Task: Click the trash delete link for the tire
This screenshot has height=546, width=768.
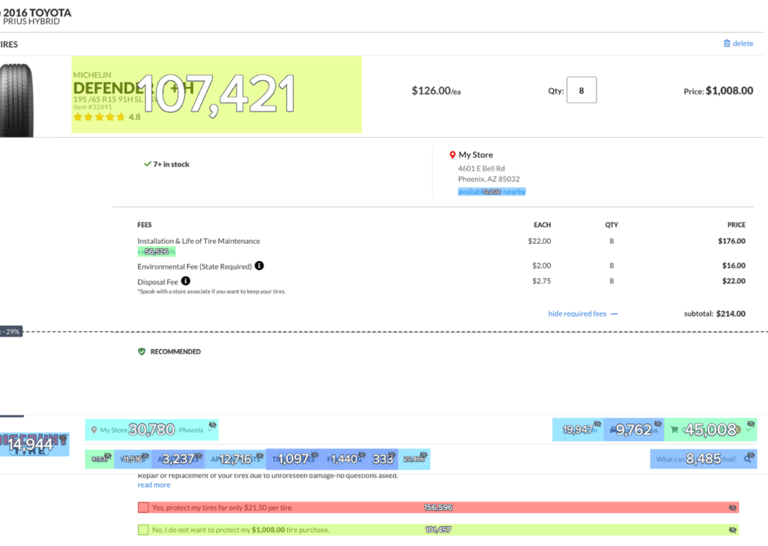Action: 738,44
